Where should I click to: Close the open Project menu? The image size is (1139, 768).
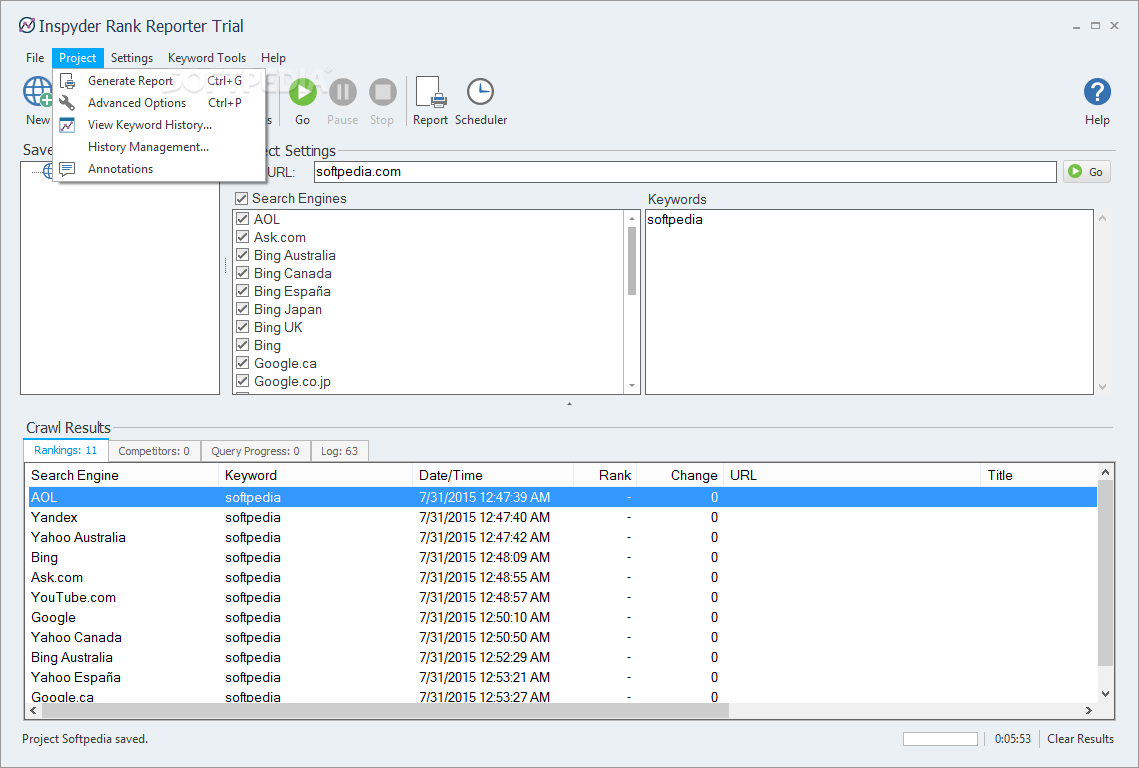pos(78,57)
